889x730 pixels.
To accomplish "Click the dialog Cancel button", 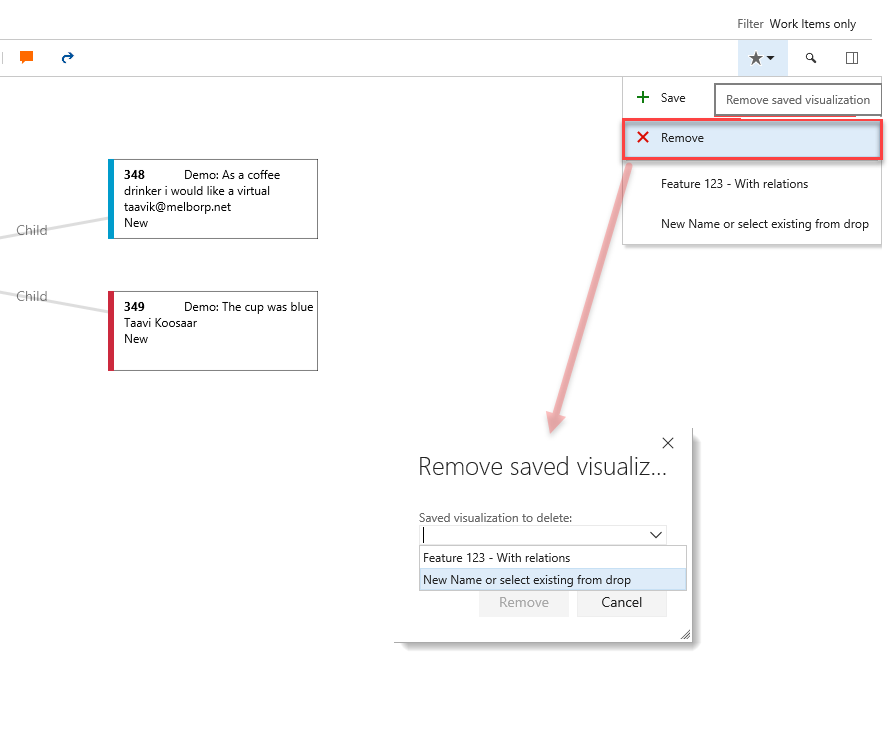I will [x=621, y=602].
